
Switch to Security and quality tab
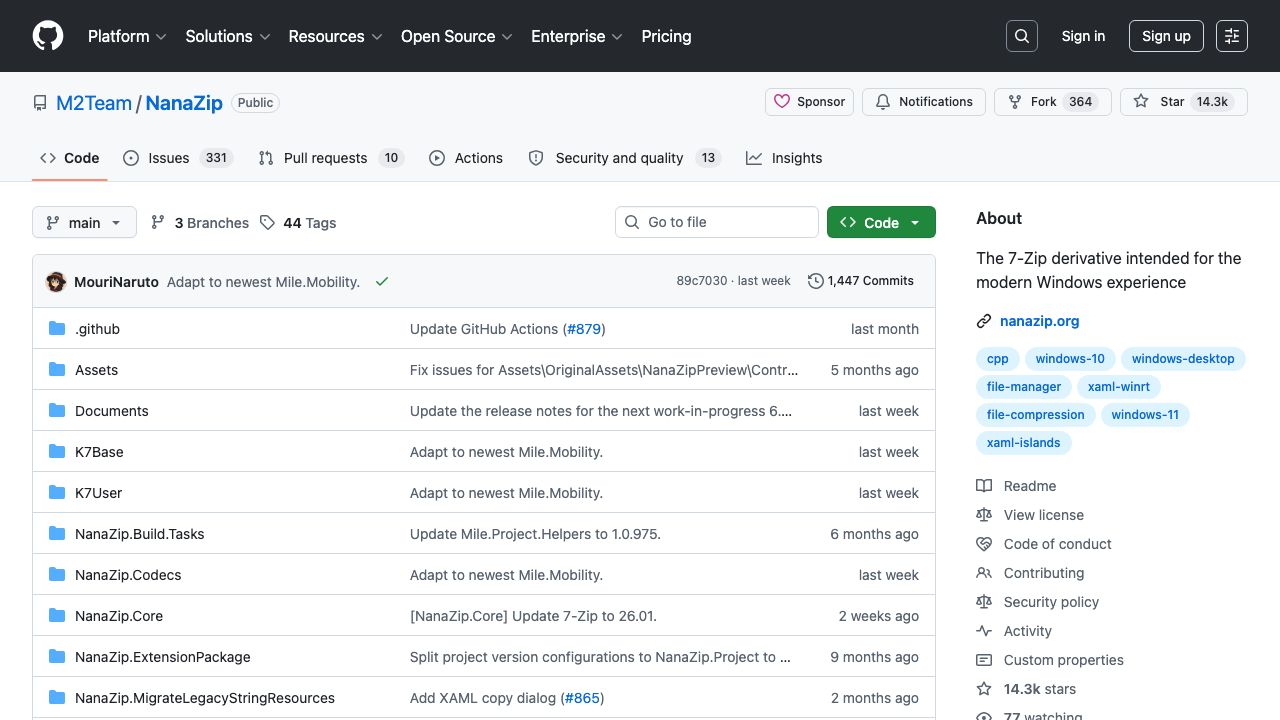pyautogui.click(x=625, y=158)
